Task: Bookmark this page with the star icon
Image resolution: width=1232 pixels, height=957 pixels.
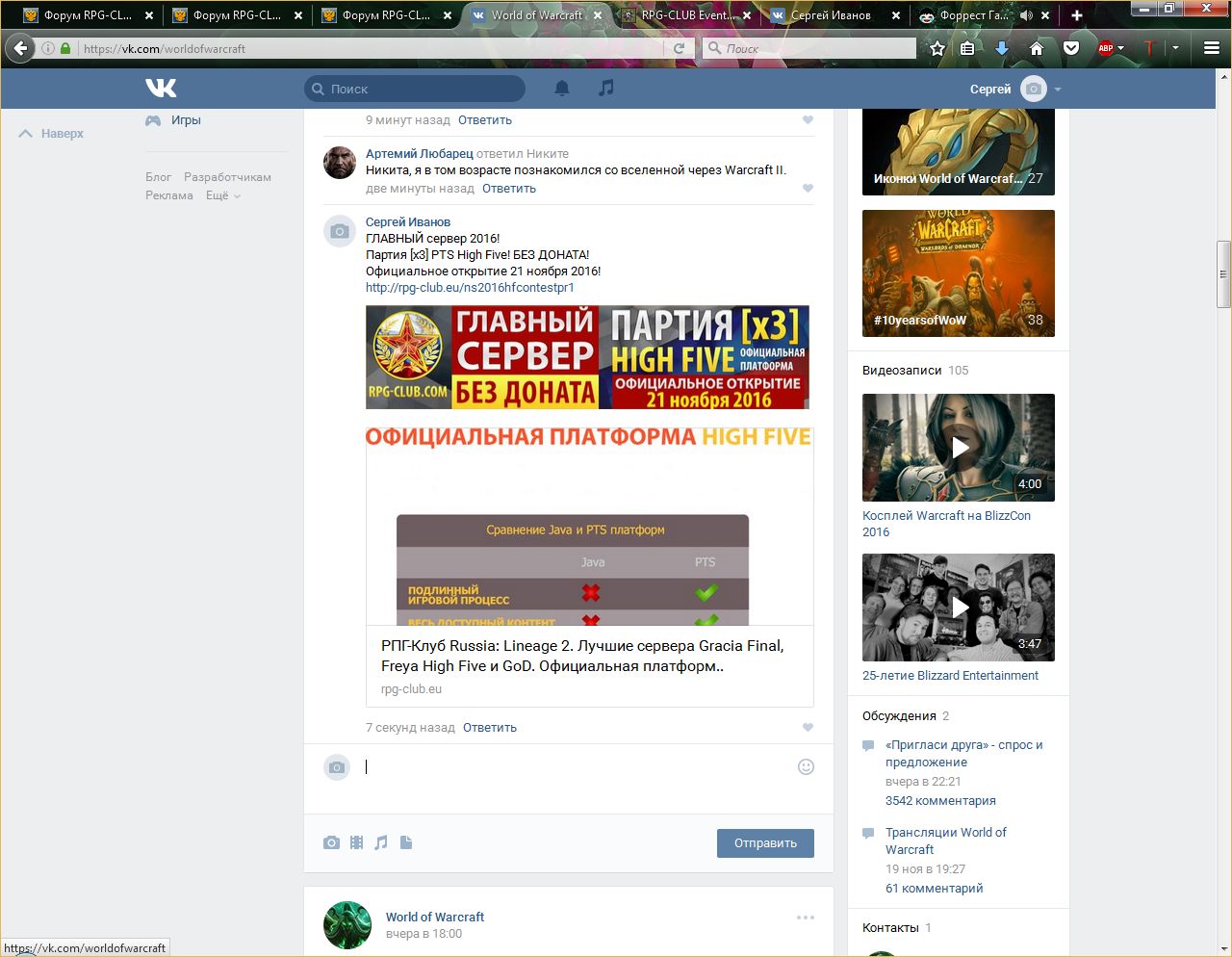Action: pyautogui.click(x=937, y=48)
